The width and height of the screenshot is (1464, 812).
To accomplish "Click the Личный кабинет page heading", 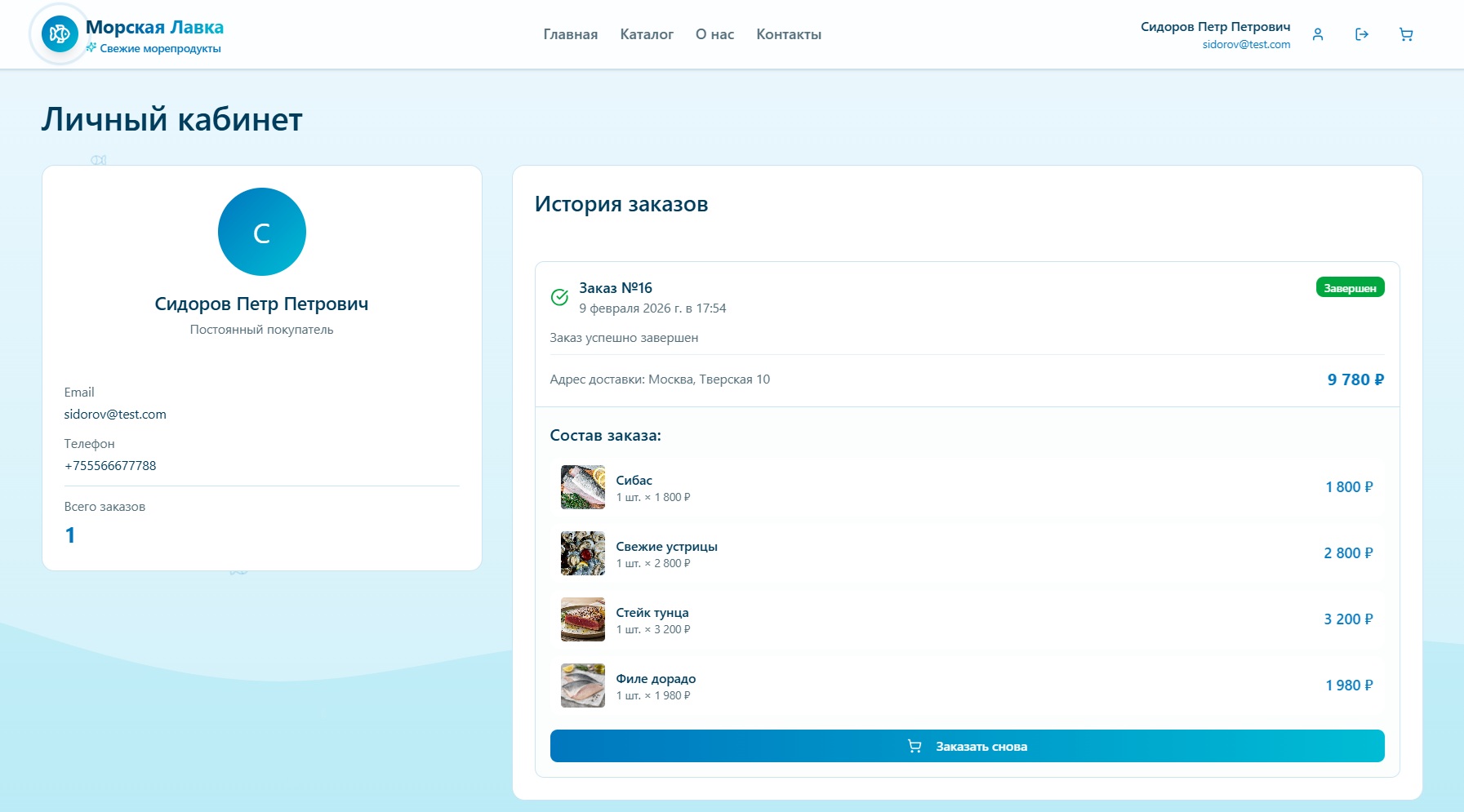I will (172, 119).
